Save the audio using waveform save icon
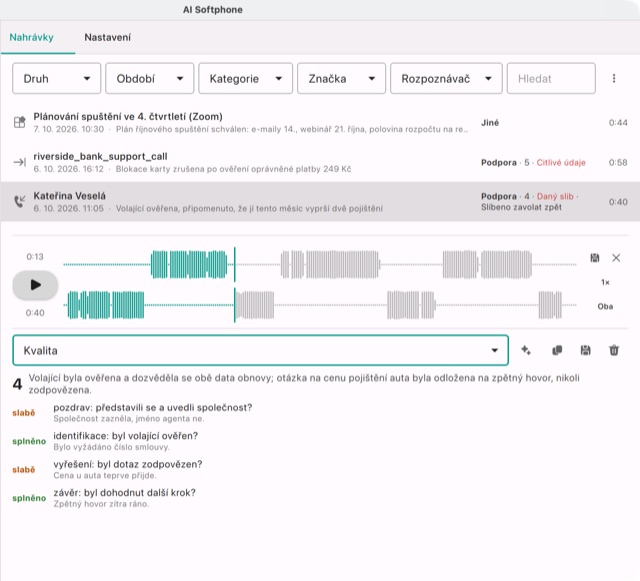 click(595, 258)
